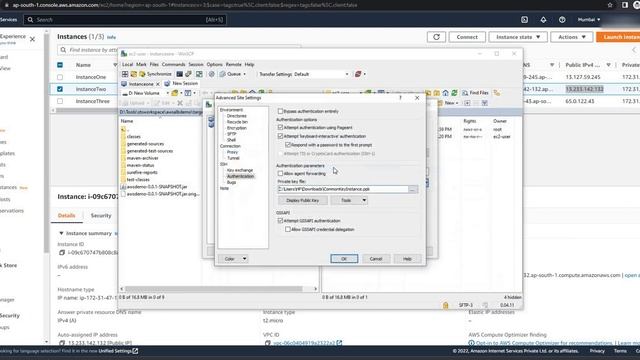Click the dialog's question mark help icon

pyautogui.click(x=400, y=98)
